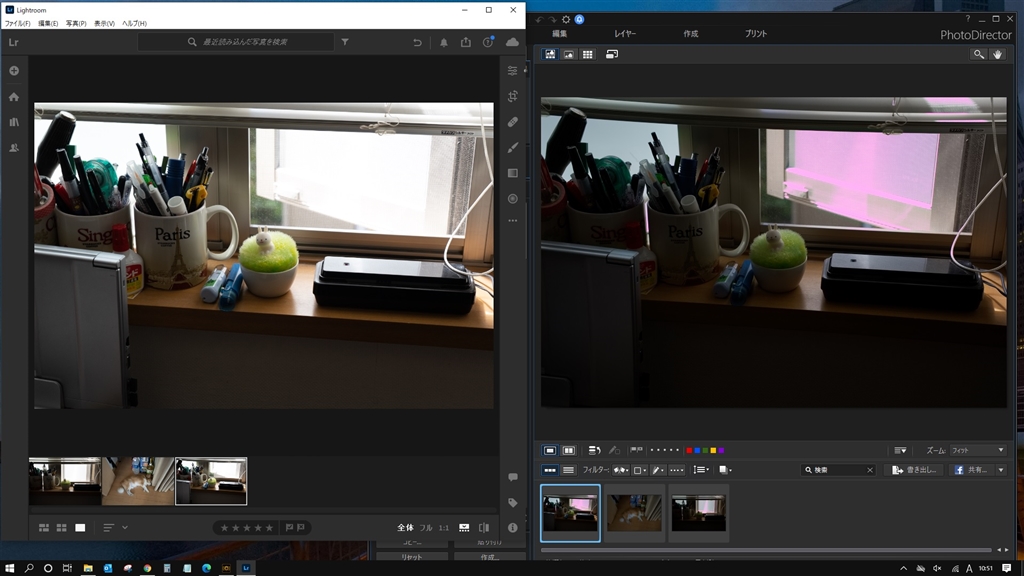1024x576 pixels.
Task: Open the PhotoDirector zoom フィット dropdown
Action: 977,451
